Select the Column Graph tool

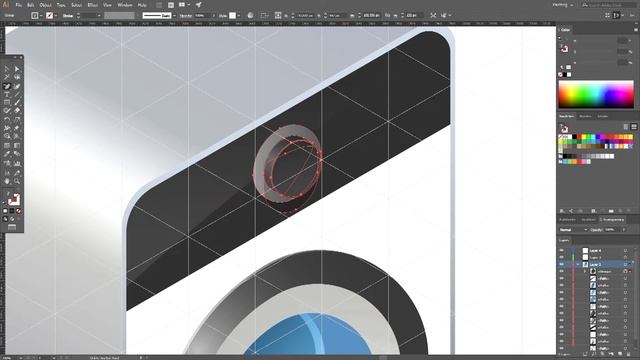[17, 163]
